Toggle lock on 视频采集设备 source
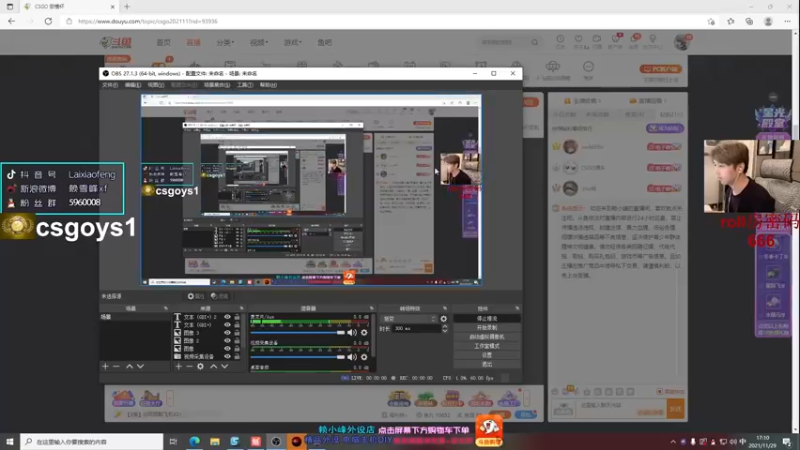This screenshot has width=800, height=450. [x=237, y=356]
